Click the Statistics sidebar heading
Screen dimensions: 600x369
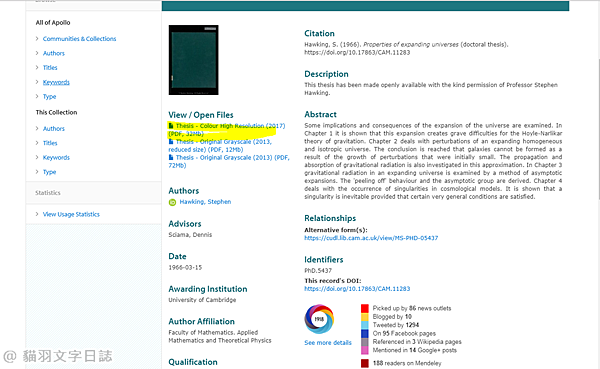point(48,193)
